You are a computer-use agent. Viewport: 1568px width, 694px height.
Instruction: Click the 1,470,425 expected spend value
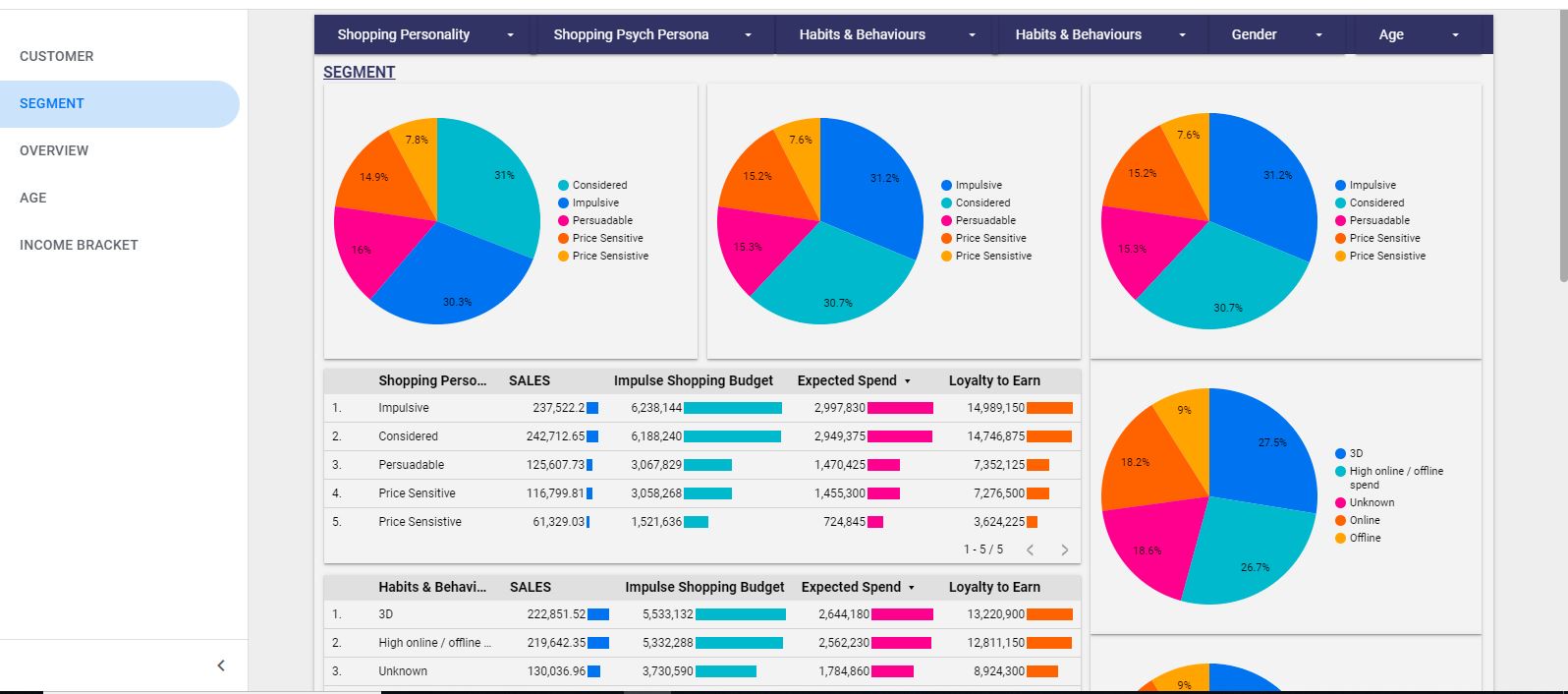point(840,465)
